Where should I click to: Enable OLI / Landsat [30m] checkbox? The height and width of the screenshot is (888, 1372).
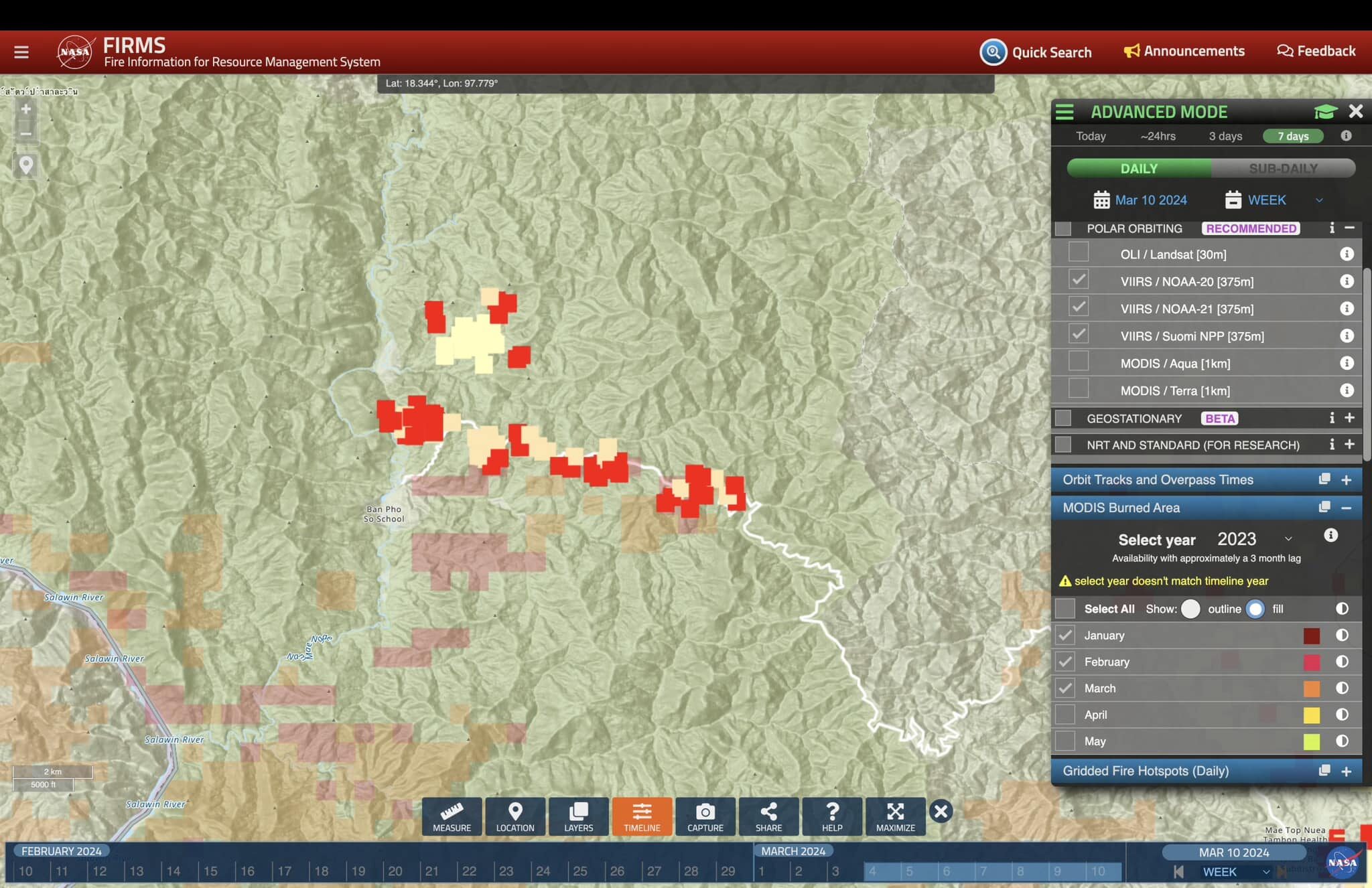pyautogui.click(x=1078, y=252)
